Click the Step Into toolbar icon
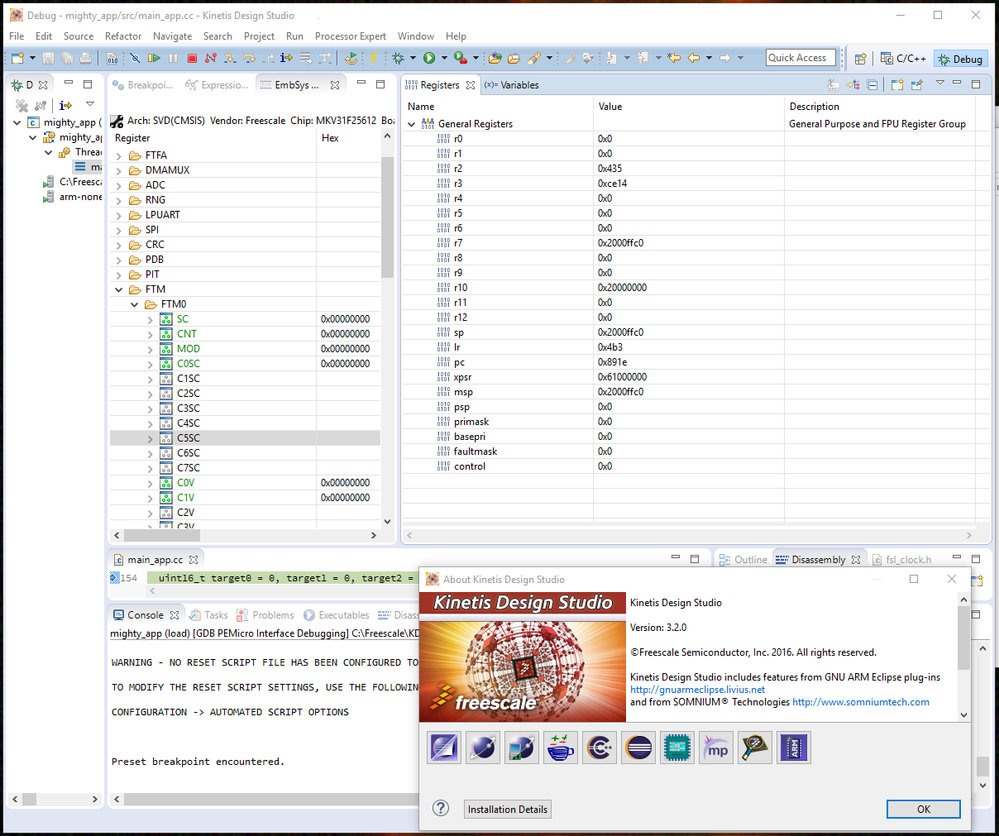The width and height of the screenshot is (999, 836). click(x=230, y=58)
